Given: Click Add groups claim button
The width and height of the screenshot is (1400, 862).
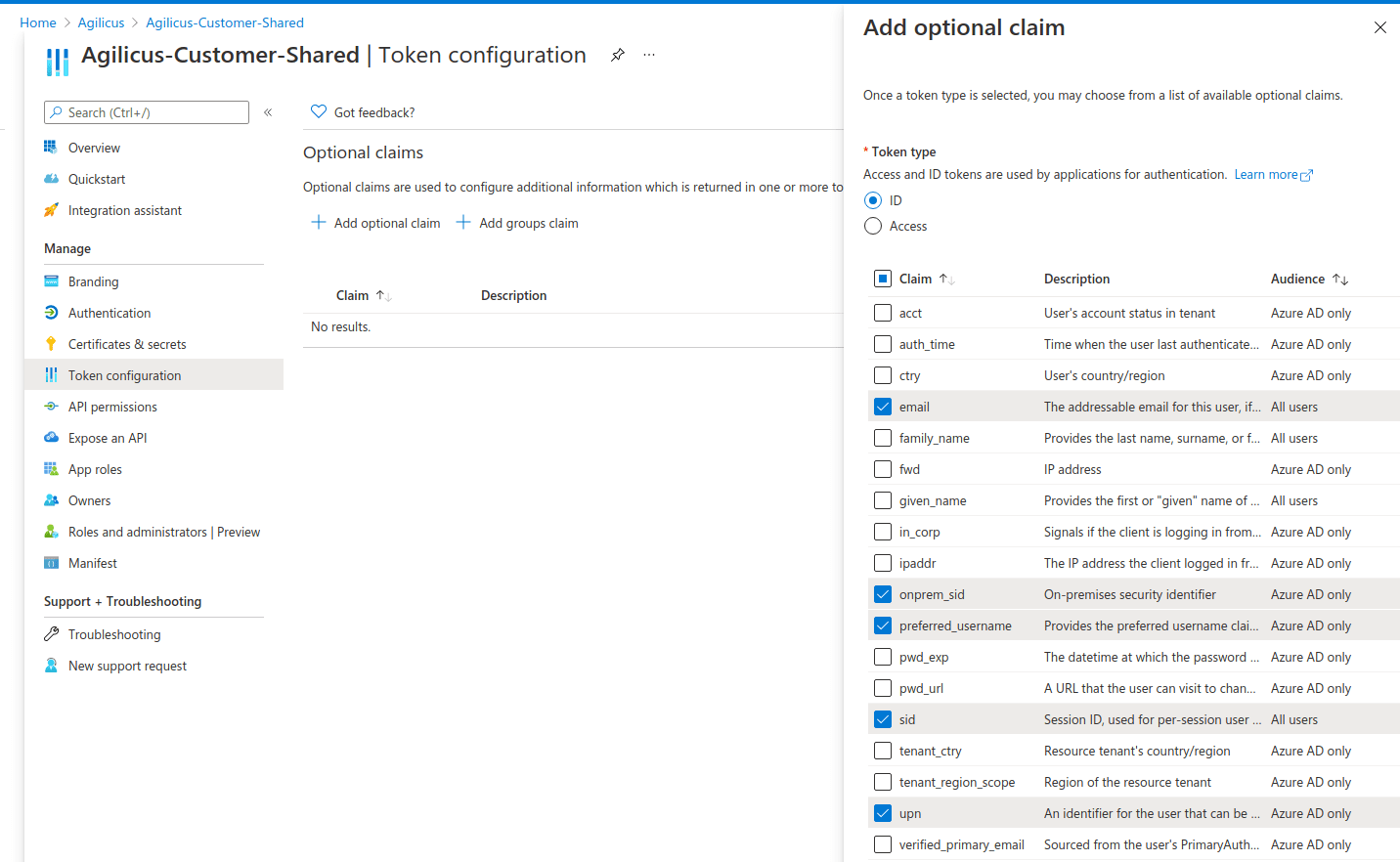Looking at the screenshot, I should point(517,223).
